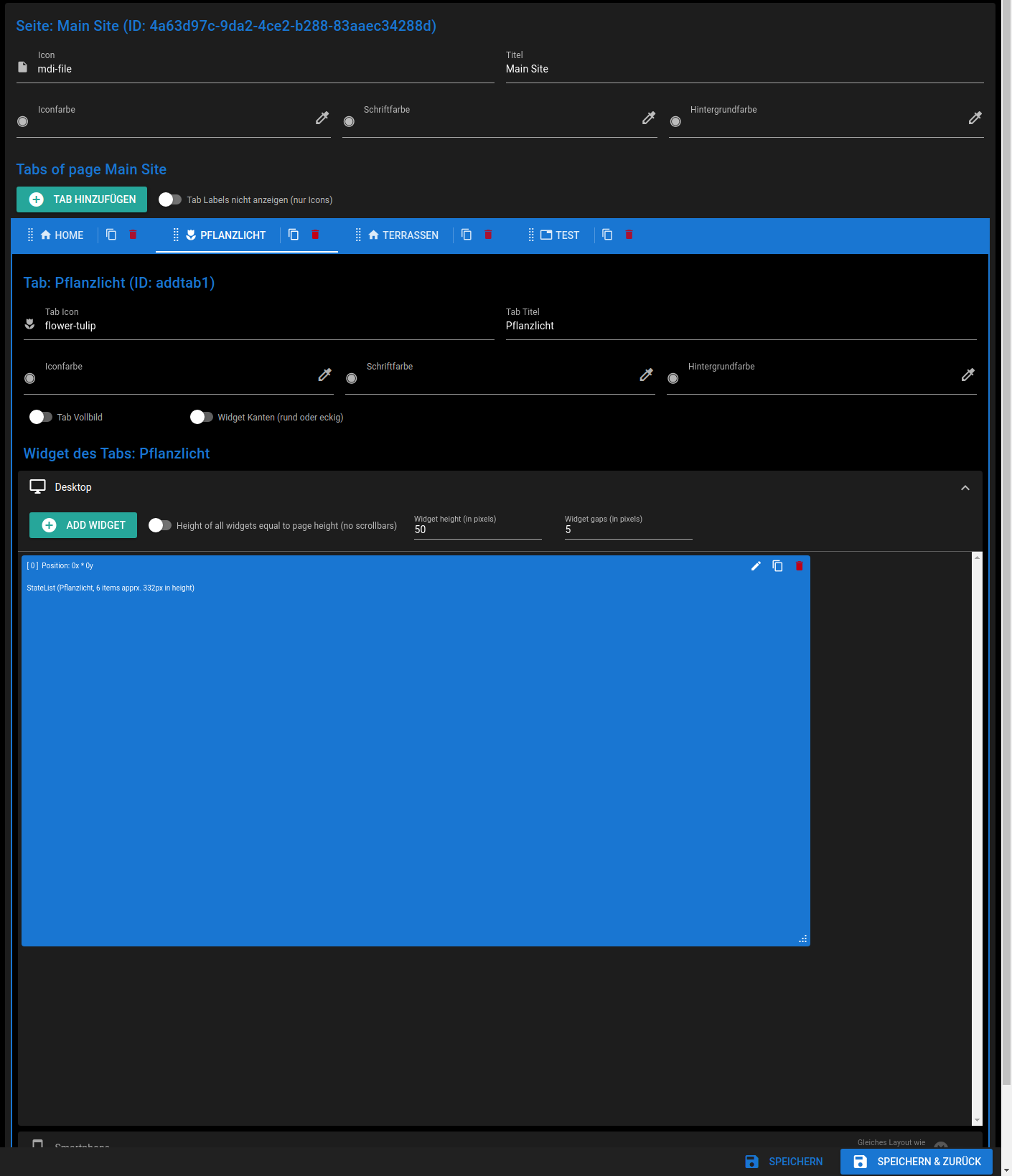Edit the page Icon field mdi-file
This screenshot has width=1012, height=1176.
click(266, 69)
